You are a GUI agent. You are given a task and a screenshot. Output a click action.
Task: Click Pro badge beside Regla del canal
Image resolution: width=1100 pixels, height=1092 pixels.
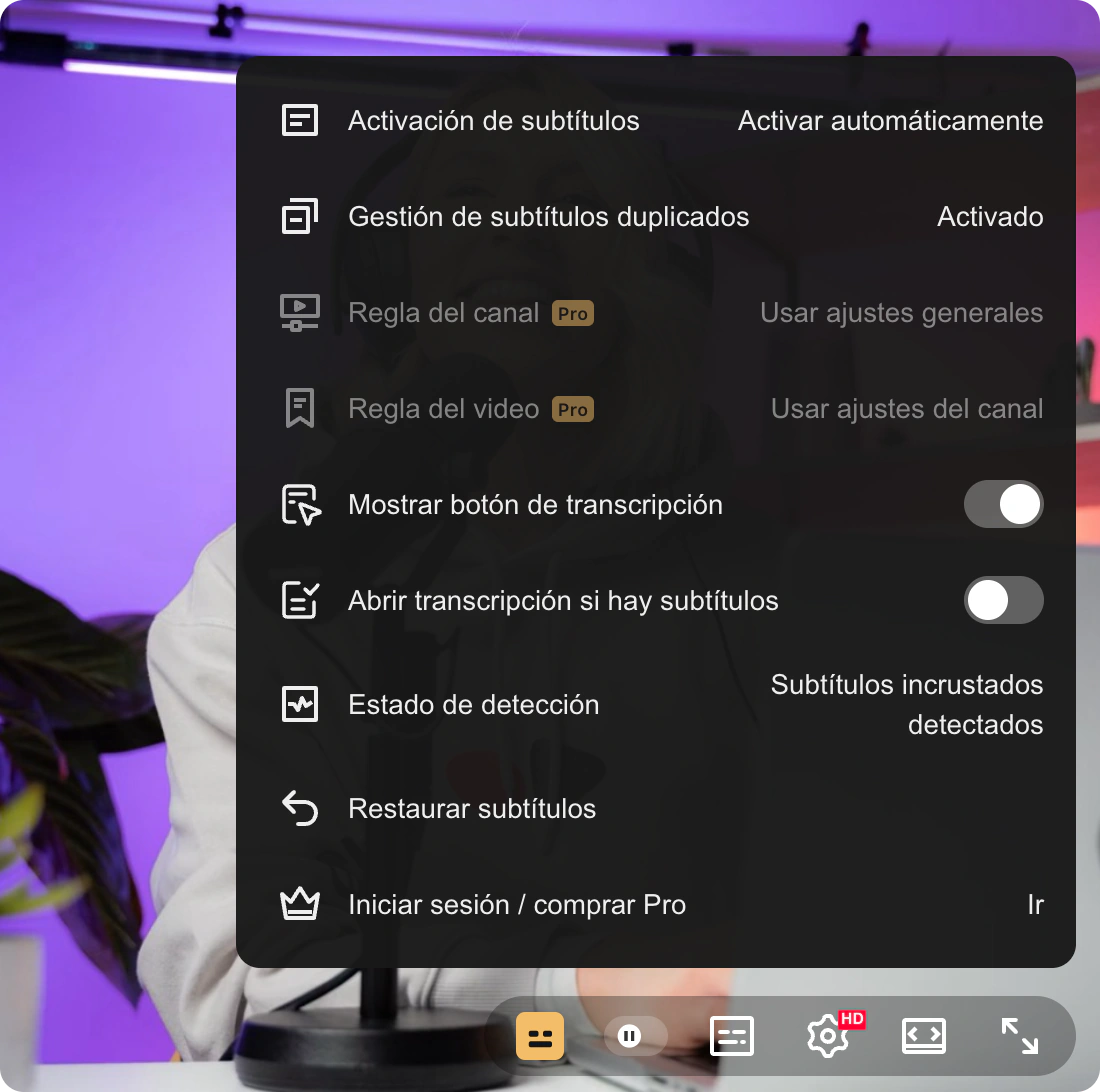pyautogui.click(x=572, y=313)
